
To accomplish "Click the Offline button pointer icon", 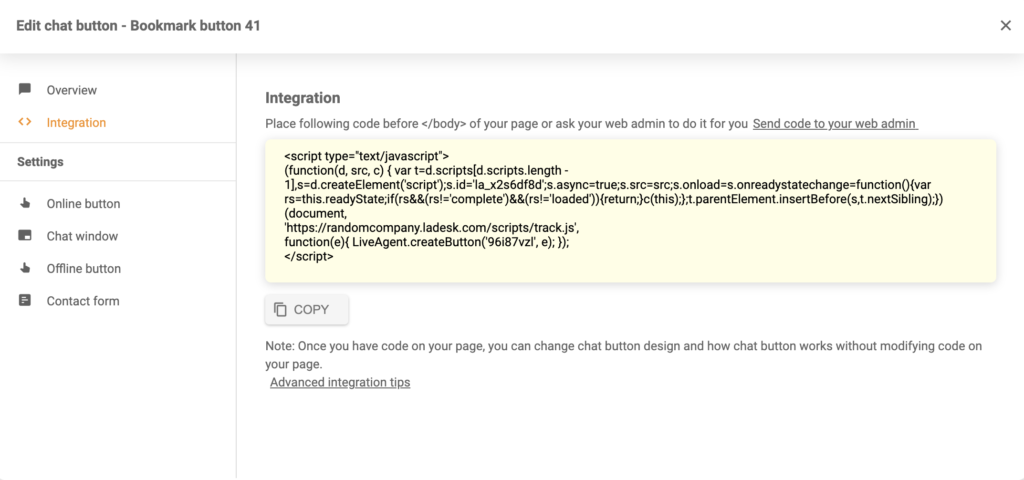I will pos(25,269).
